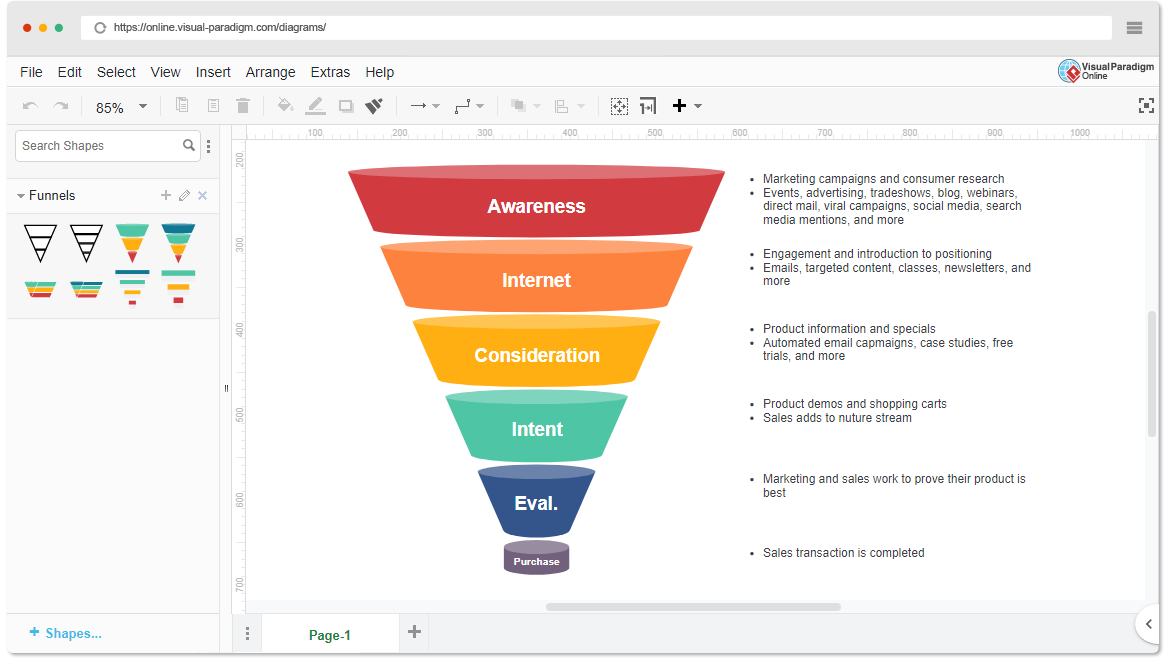Select dark blue-top colored funnel thumbnail
The width and height of the screenshot is (1170, 665).
coord(178,243)
